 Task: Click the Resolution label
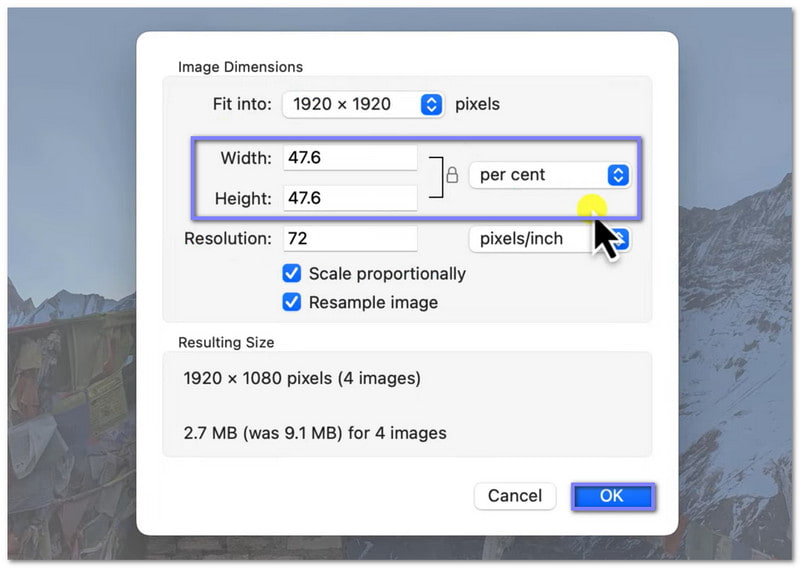tap(228, 239)
